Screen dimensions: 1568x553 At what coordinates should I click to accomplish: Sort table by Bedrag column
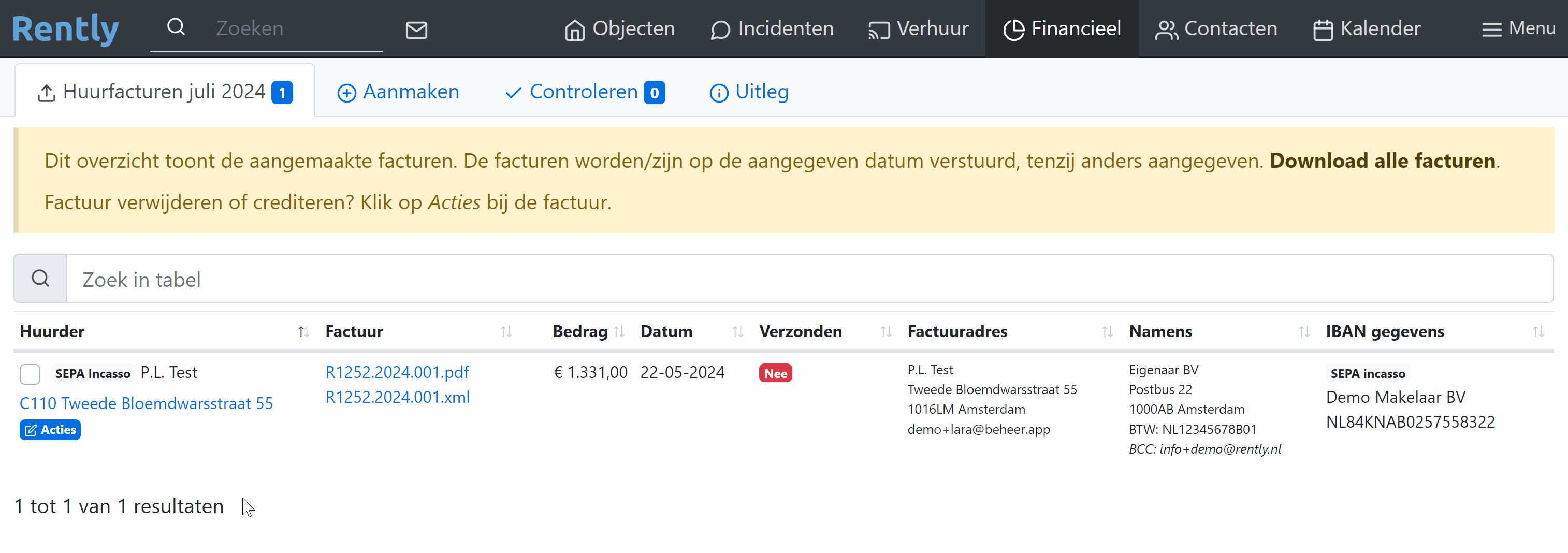(x=619, y=331)
